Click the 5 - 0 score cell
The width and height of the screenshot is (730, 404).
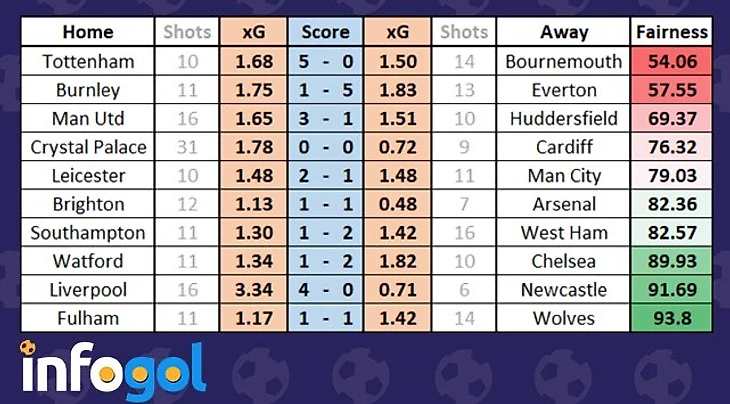(325, 62)
